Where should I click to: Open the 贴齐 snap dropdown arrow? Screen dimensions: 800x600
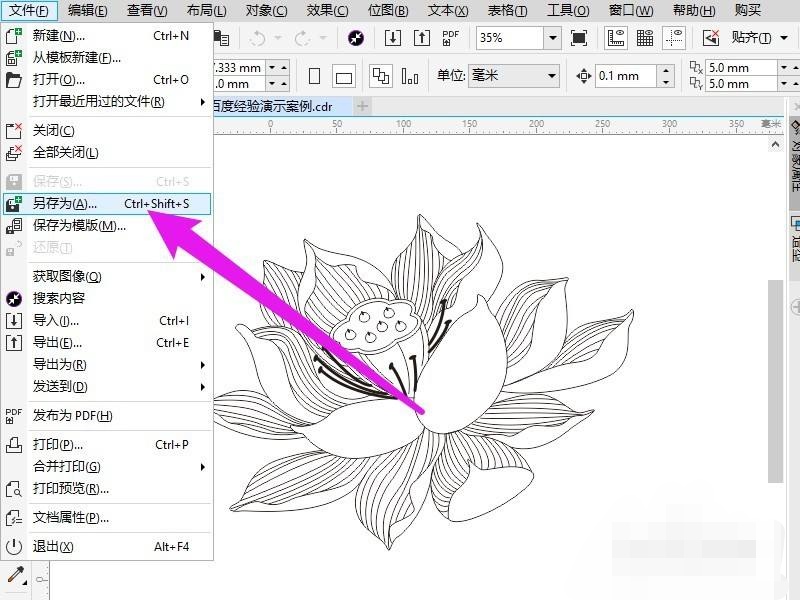(x=784, y=38)
